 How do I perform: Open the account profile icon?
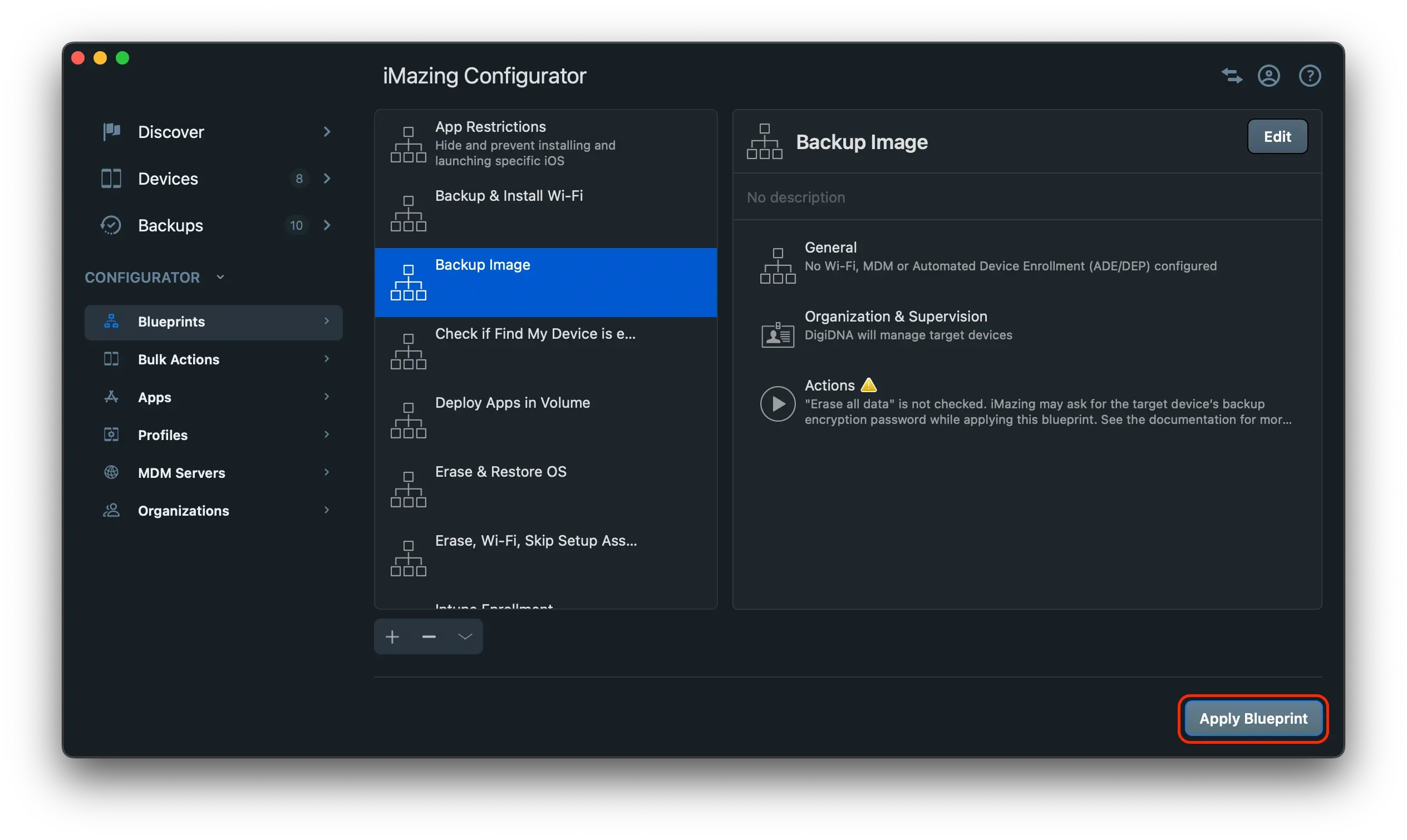click(x=1268, y=76)
